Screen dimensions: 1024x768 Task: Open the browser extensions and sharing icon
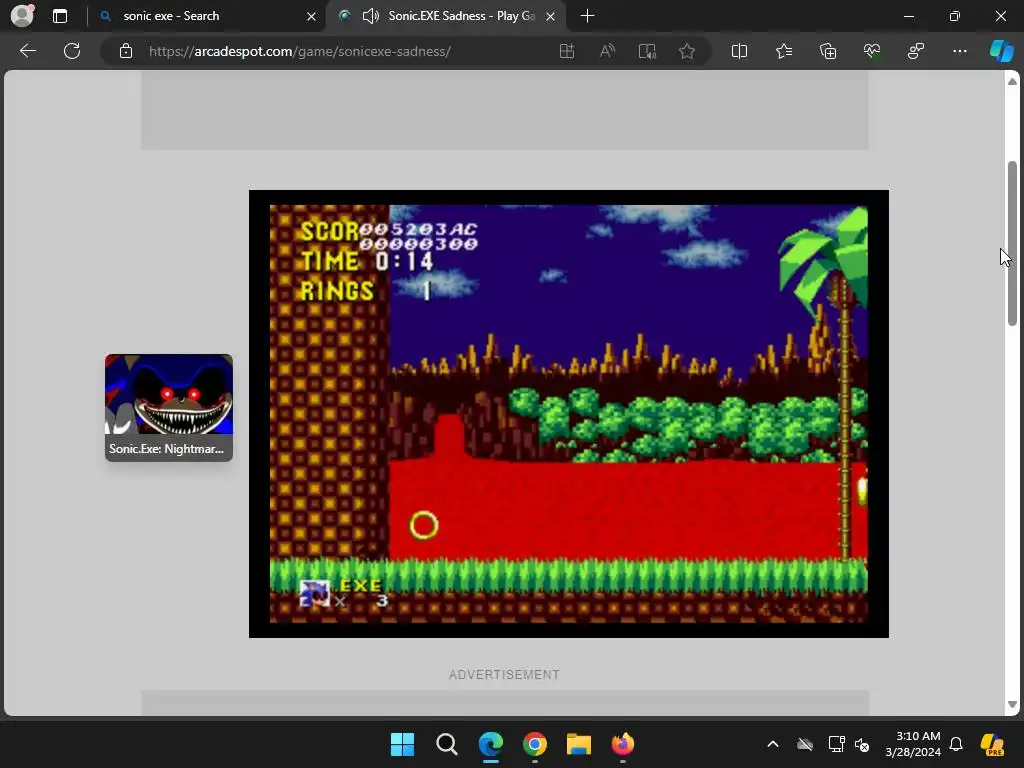[916, 51]
